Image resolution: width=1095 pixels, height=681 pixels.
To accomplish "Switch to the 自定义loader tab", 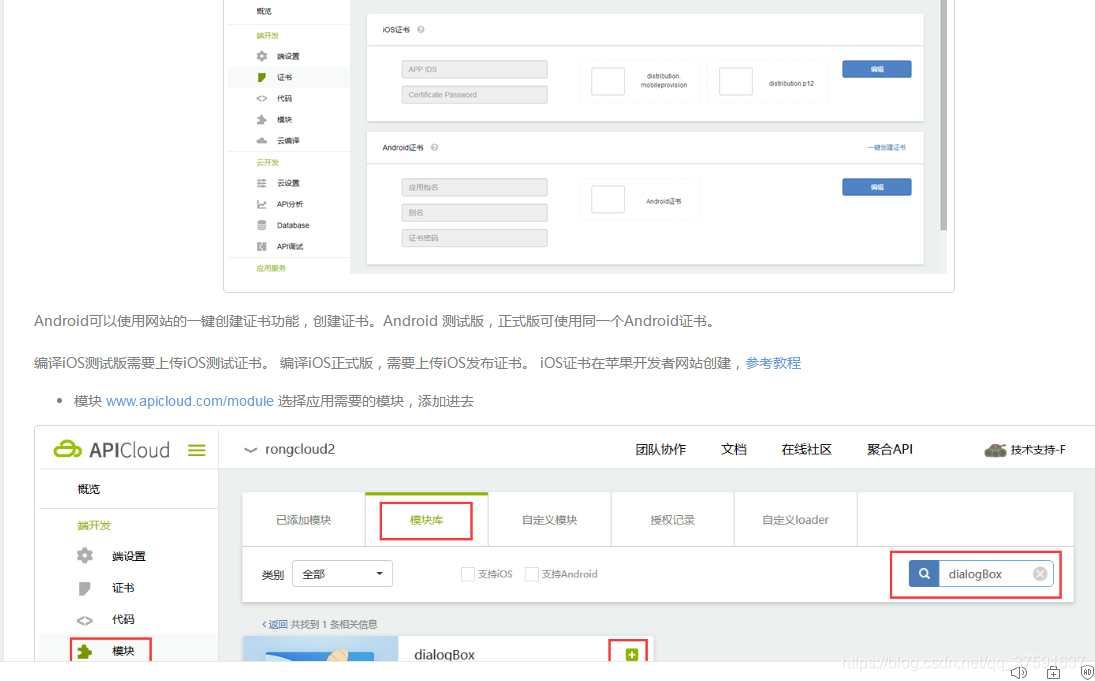I will click(795, 520).
